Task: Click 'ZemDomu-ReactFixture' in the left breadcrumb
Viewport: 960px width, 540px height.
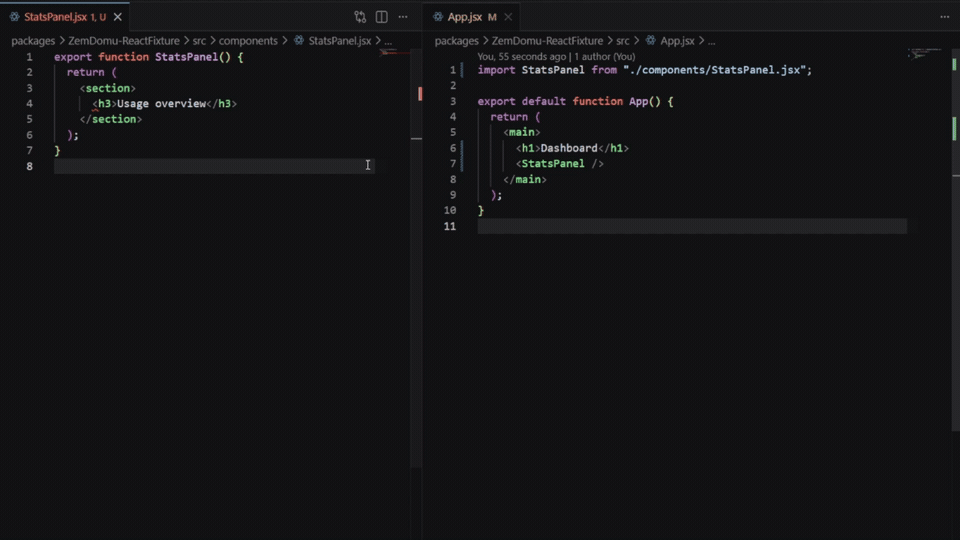Action: 124,41
